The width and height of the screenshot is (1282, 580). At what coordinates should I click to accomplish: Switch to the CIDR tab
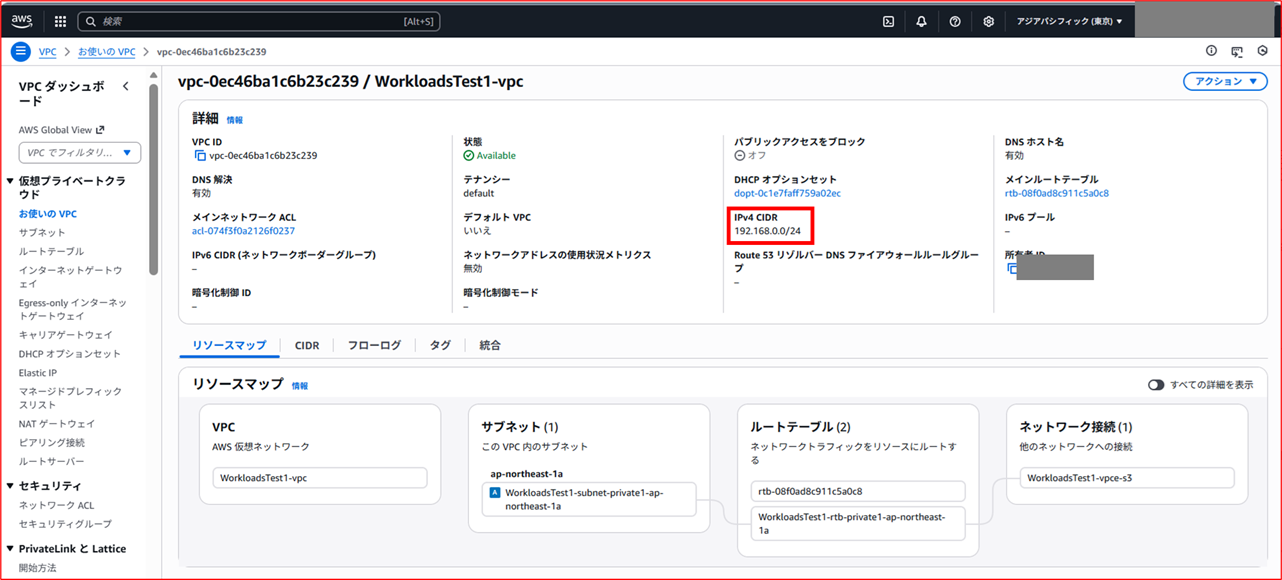(x=307, y=345)
